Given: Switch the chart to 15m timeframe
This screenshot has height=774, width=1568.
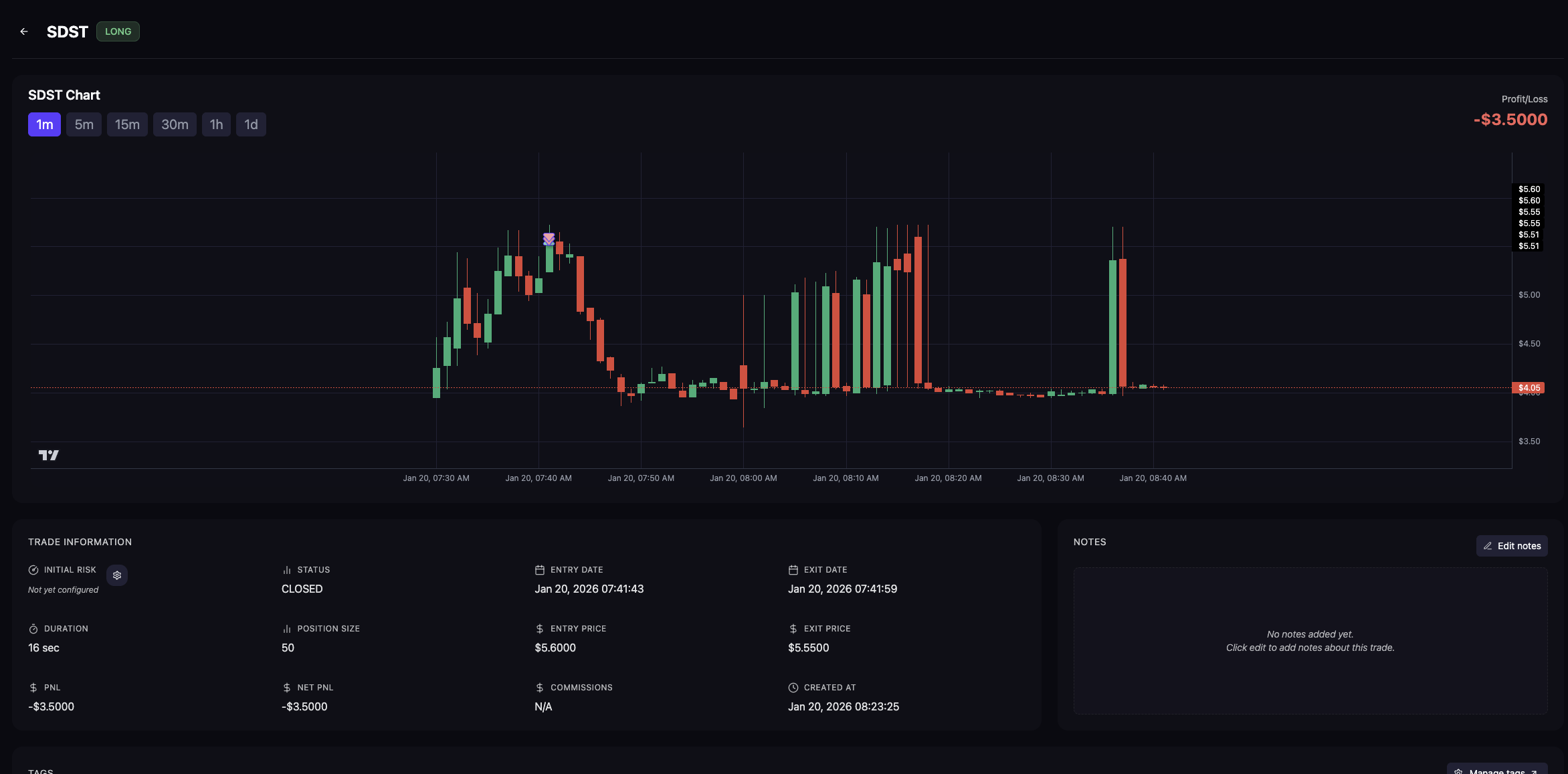Looking at the screenshot, I should 127,124.
